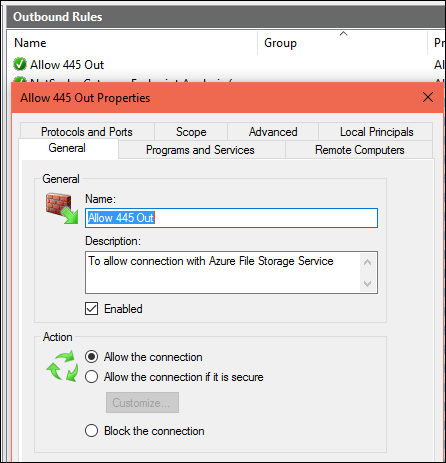Click the green recycling arrows Action icon
This screenshot has width=446, height=463.
62,366
